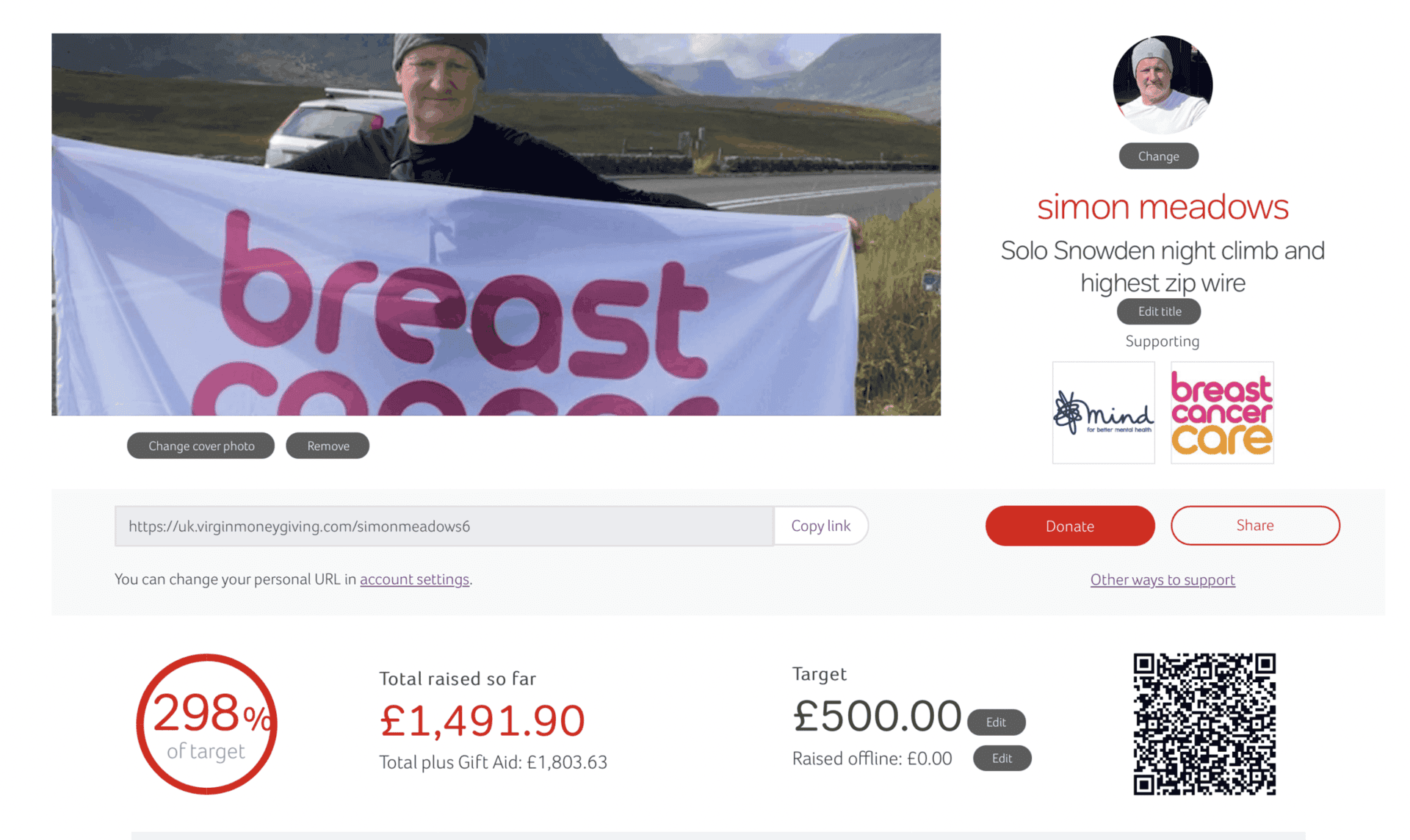The image size is (1410, 840).
Task: Click Change under the profile picture
Action: click(1158, 156)
